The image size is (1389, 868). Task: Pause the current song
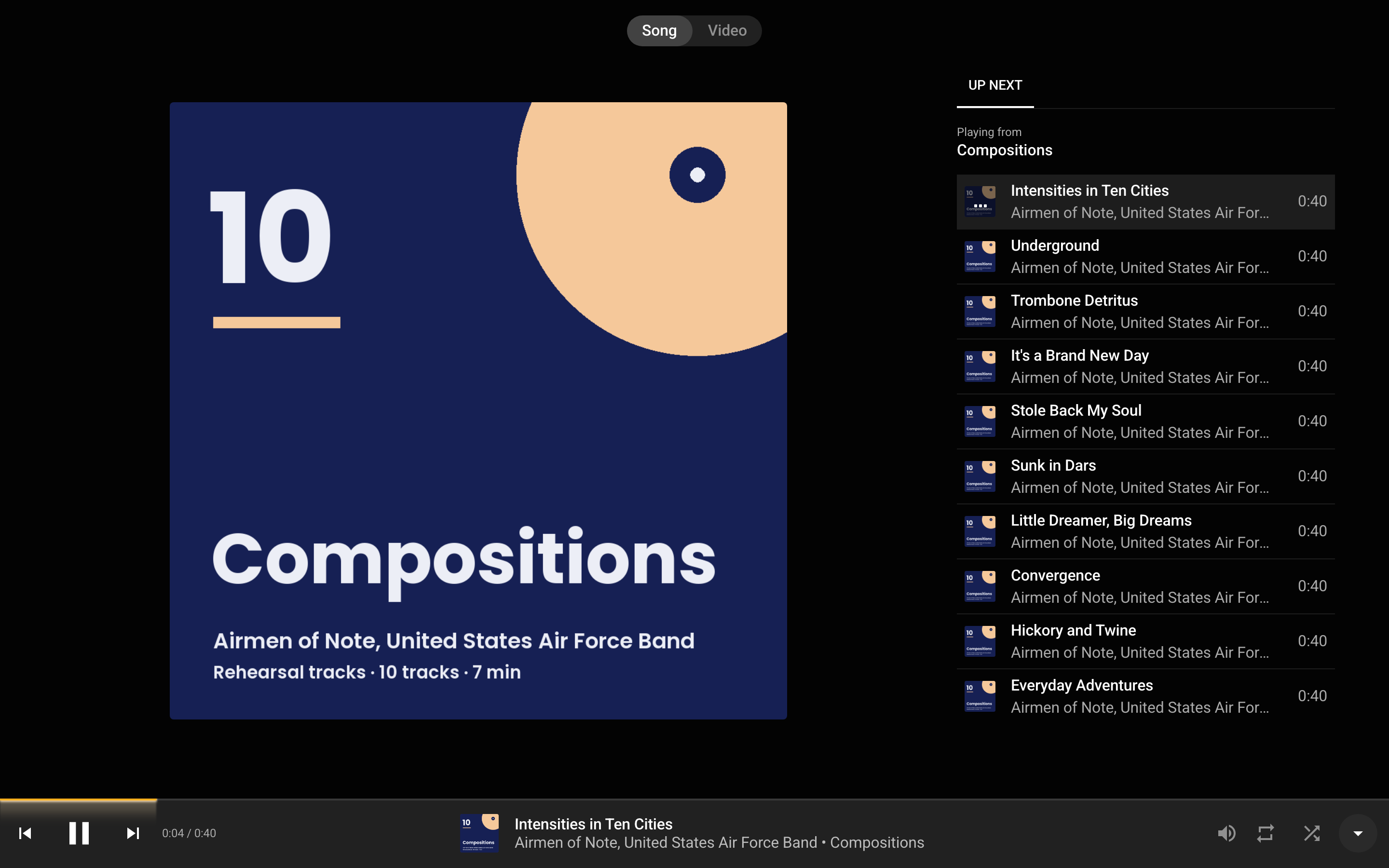(x=79, y=833)
